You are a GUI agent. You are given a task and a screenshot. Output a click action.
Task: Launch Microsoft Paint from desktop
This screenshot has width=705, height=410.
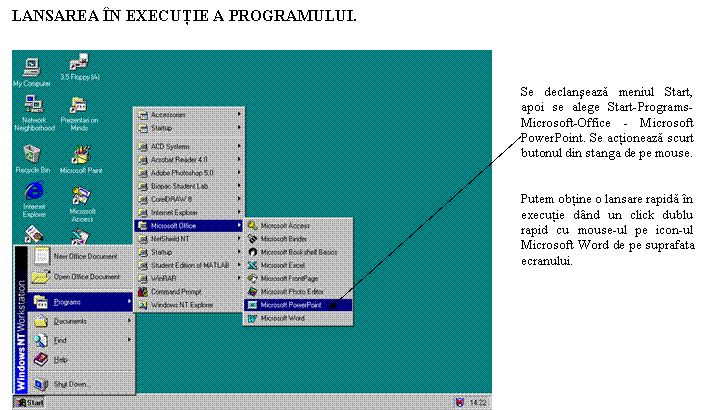(80, 156)
